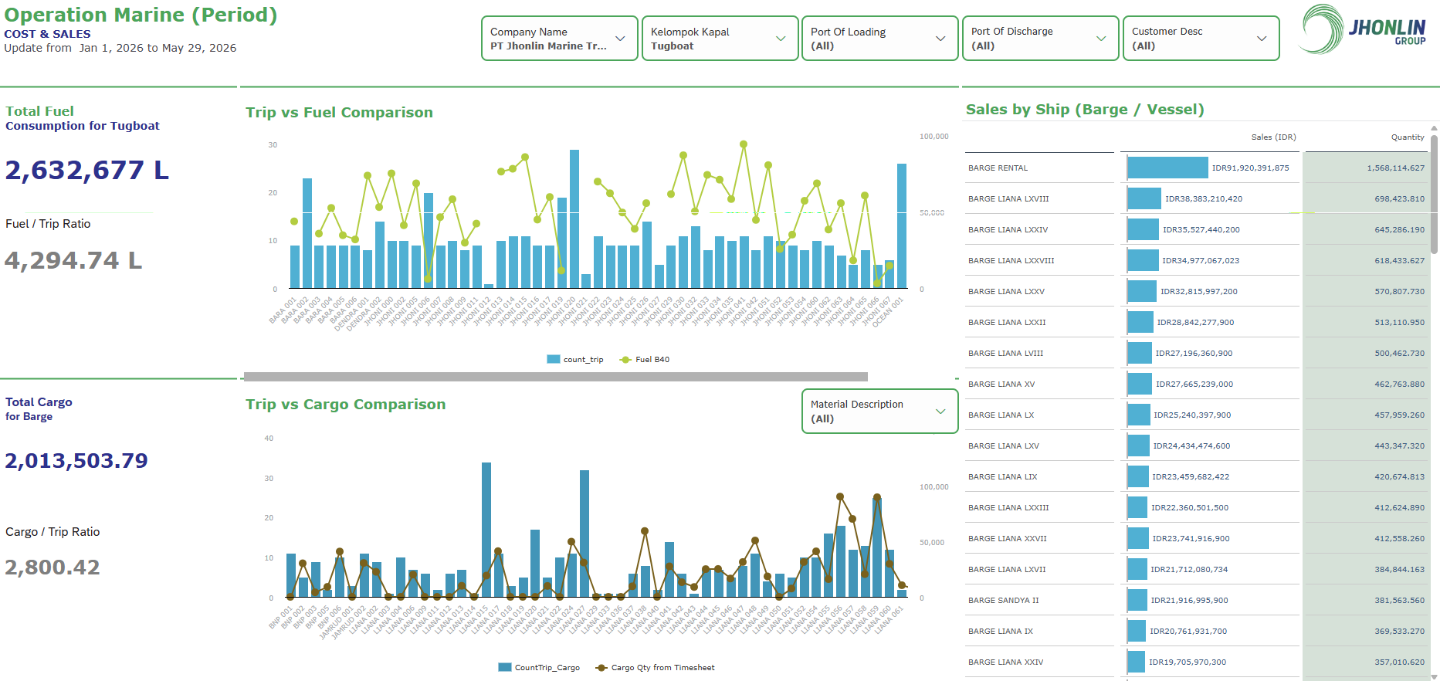Image resolution: width=1440 pixels, height=681 pixels.
Task: Click the quantity value 1,568,114.627
Action: 1396,168
